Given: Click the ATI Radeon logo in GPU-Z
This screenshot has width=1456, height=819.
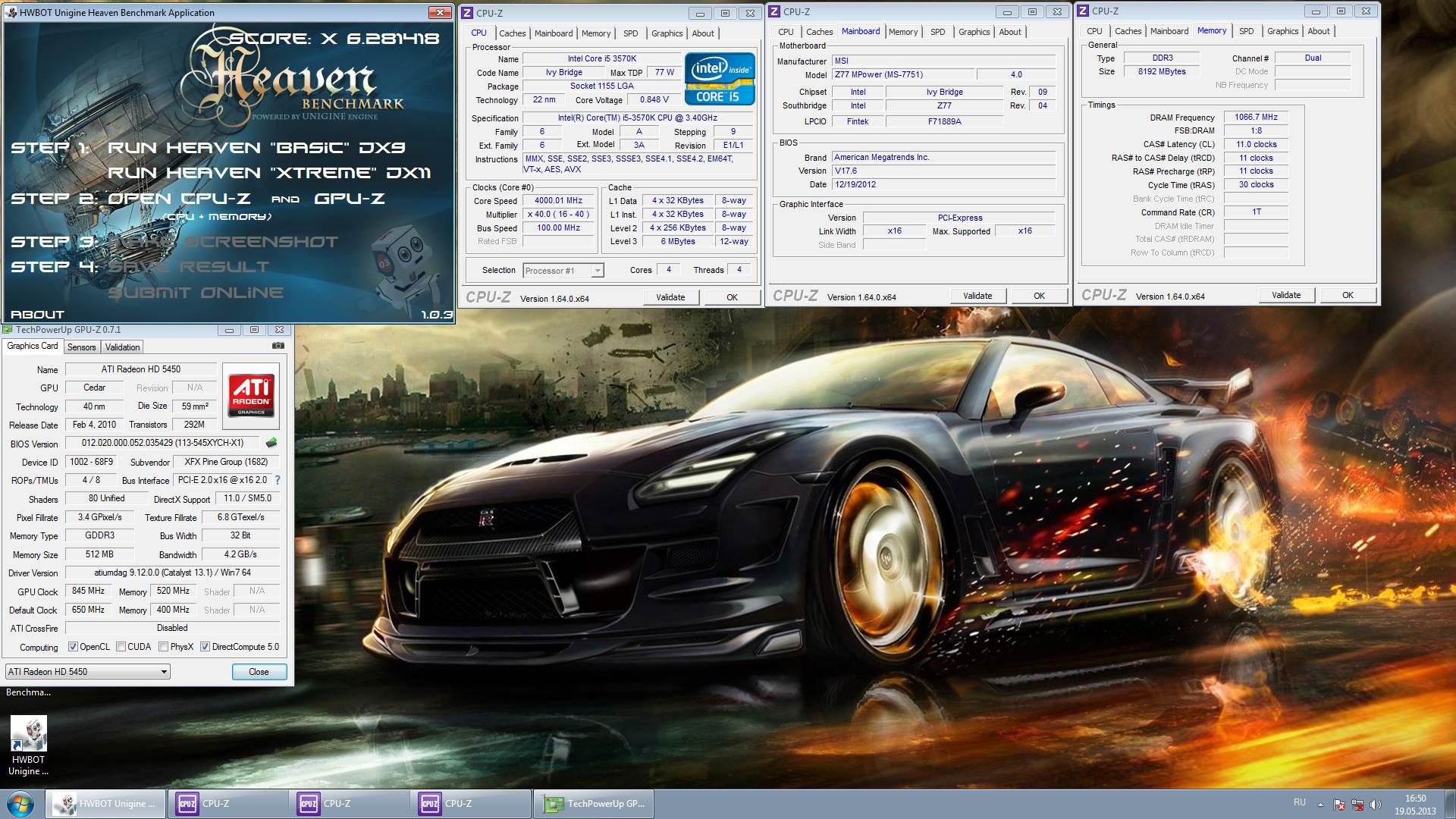Looking at the screenshot, I should click(x=251, y=396).
